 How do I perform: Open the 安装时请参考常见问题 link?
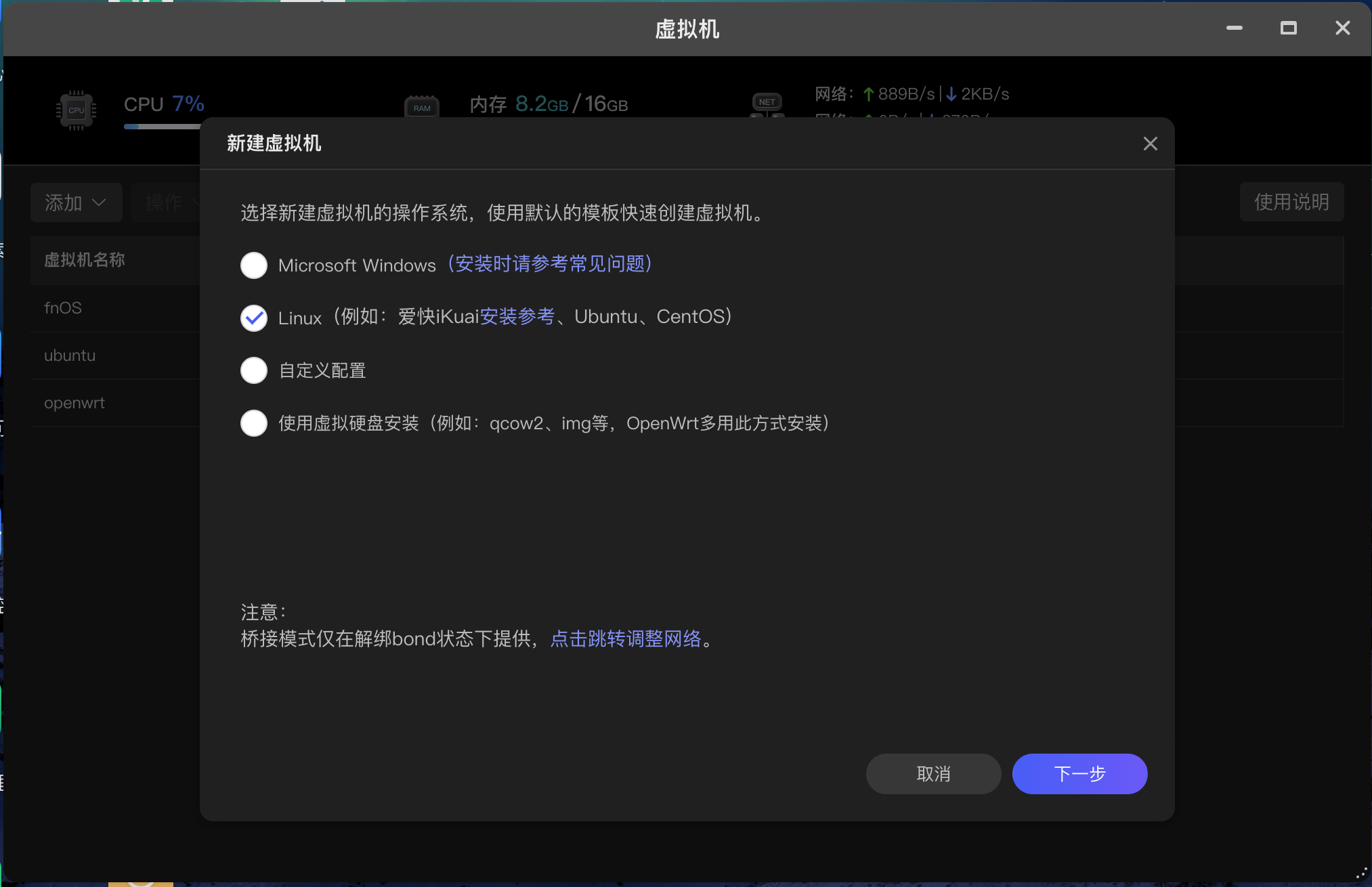click(x=549, y=264)
